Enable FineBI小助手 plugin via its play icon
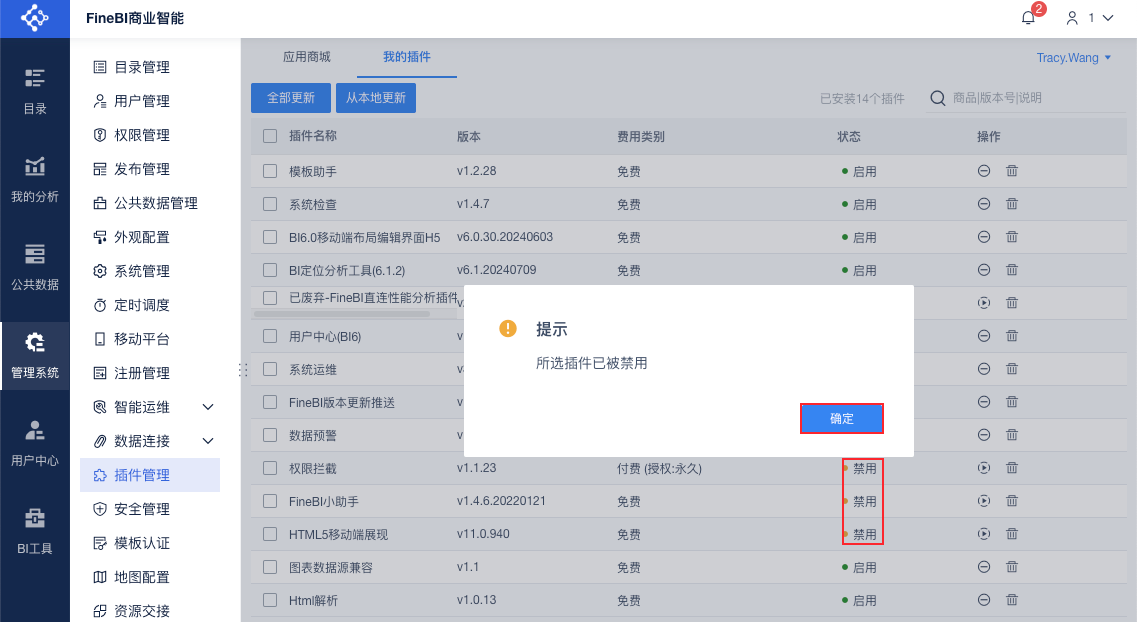 point(984,501)
